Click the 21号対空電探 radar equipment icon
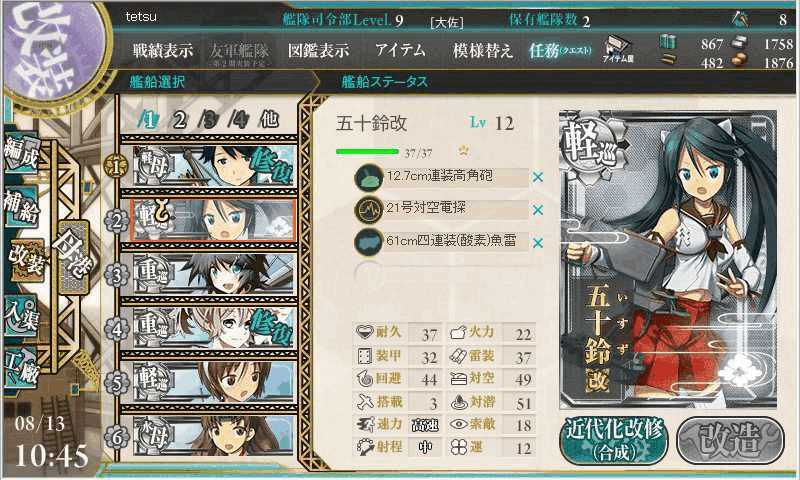Image resolution: width=800 pixels, height=480 pixels. pos(369,210)
